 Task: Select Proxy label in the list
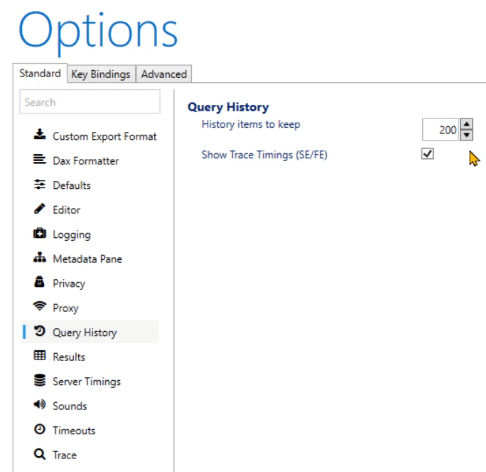(x=65, y=308)
